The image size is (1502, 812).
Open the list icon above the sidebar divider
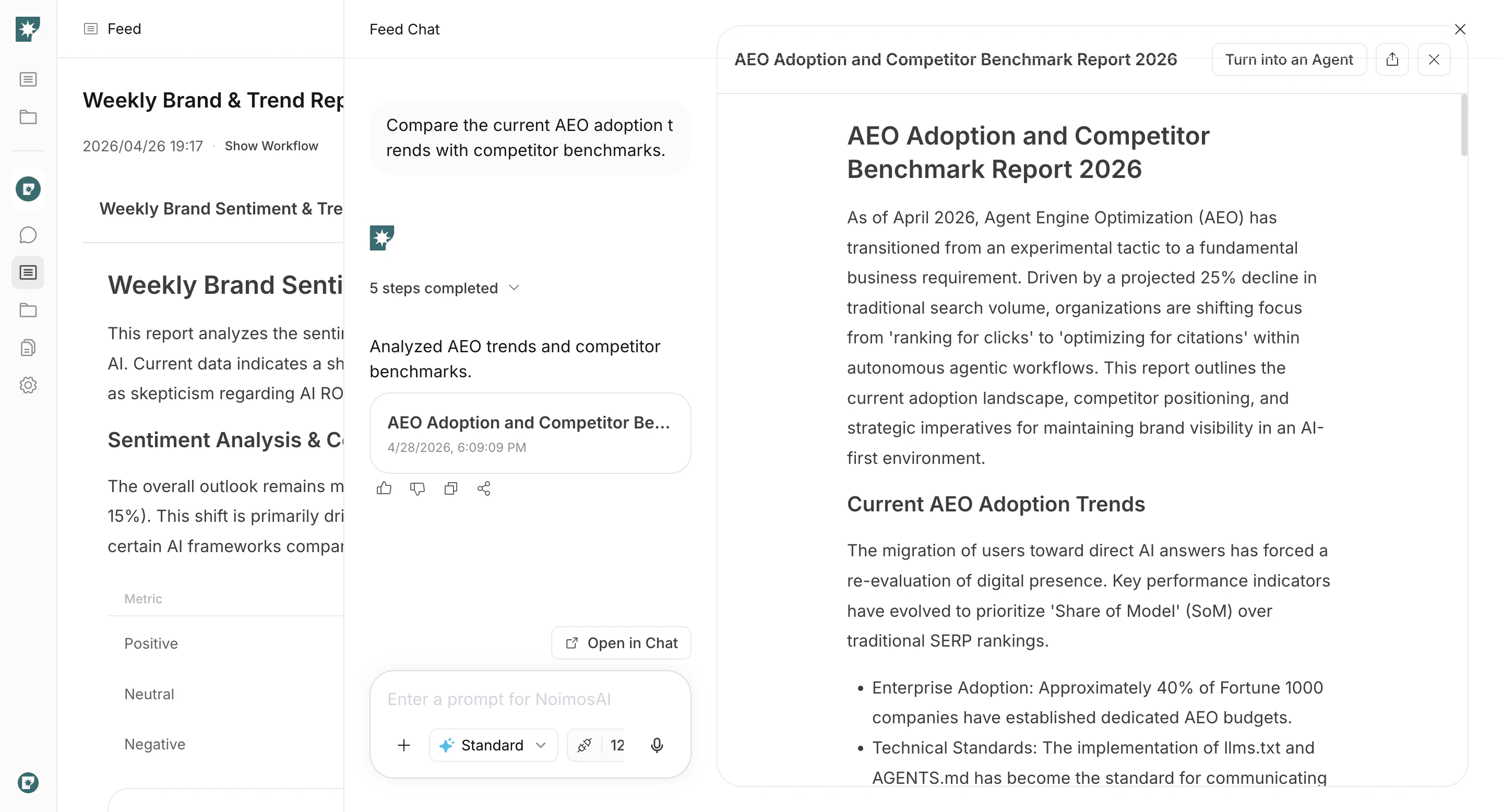click(x=28, y=79)
